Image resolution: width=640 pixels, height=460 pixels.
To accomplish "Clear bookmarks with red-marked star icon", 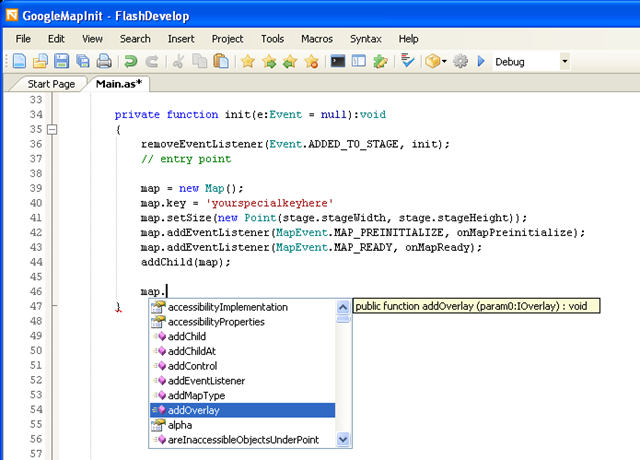I will tap(311, 61).
